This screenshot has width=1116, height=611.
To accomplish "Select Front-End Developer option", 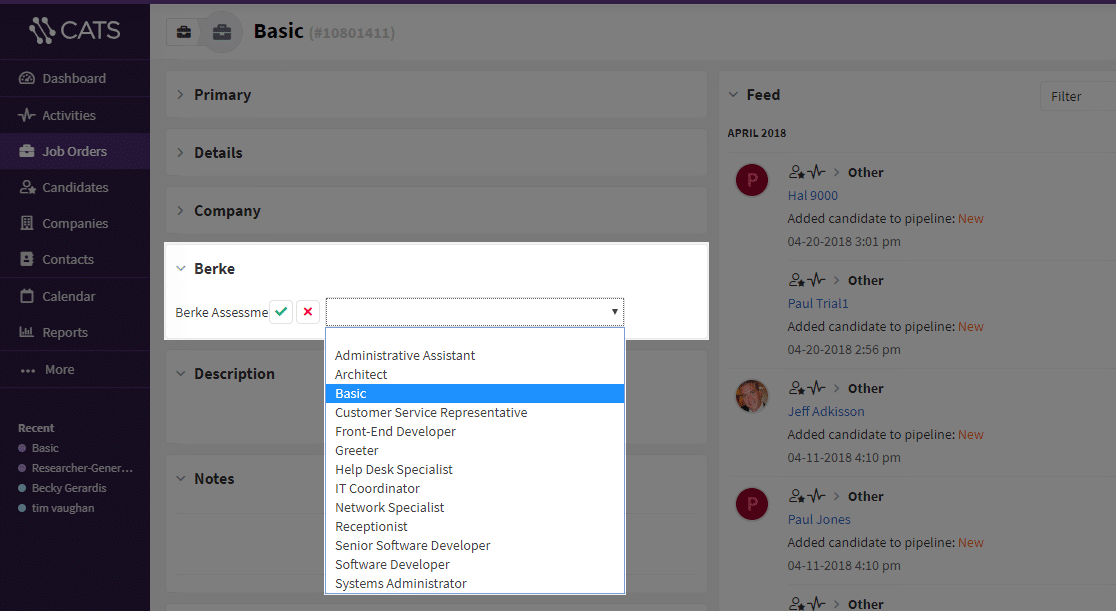I will point(475,432).
